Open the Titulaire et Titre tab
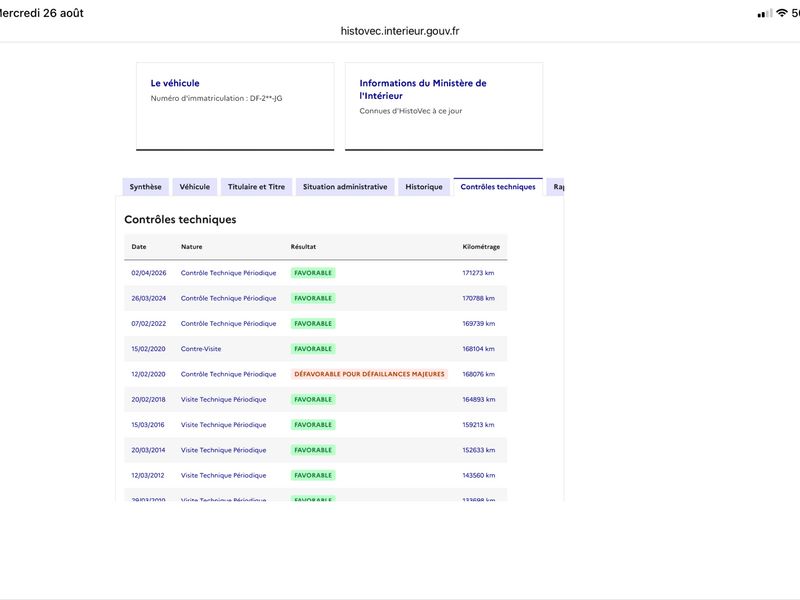The image size is (800, 600). coord(256,187)
